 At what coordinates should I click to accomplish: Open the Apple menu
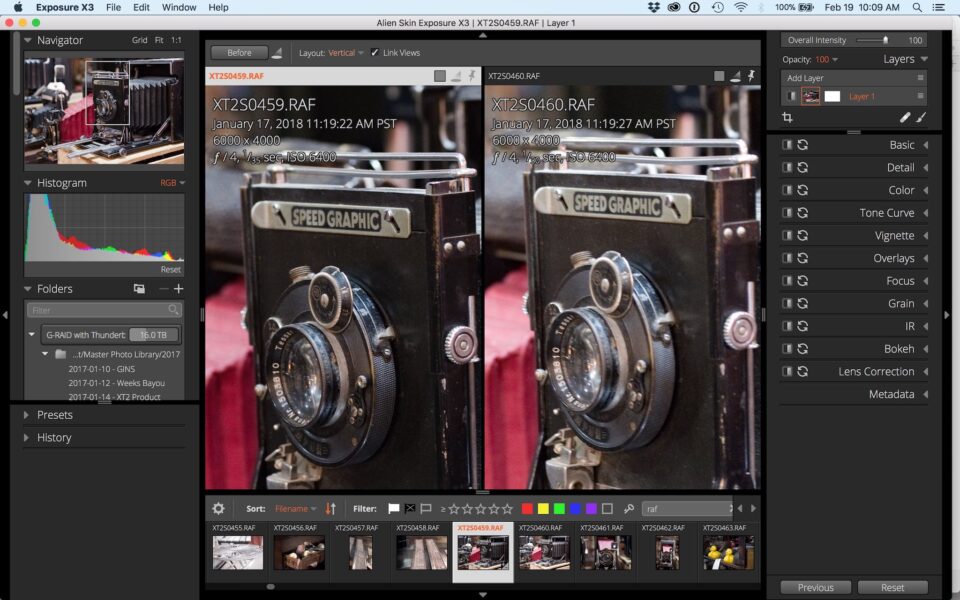tap(18, 7)
